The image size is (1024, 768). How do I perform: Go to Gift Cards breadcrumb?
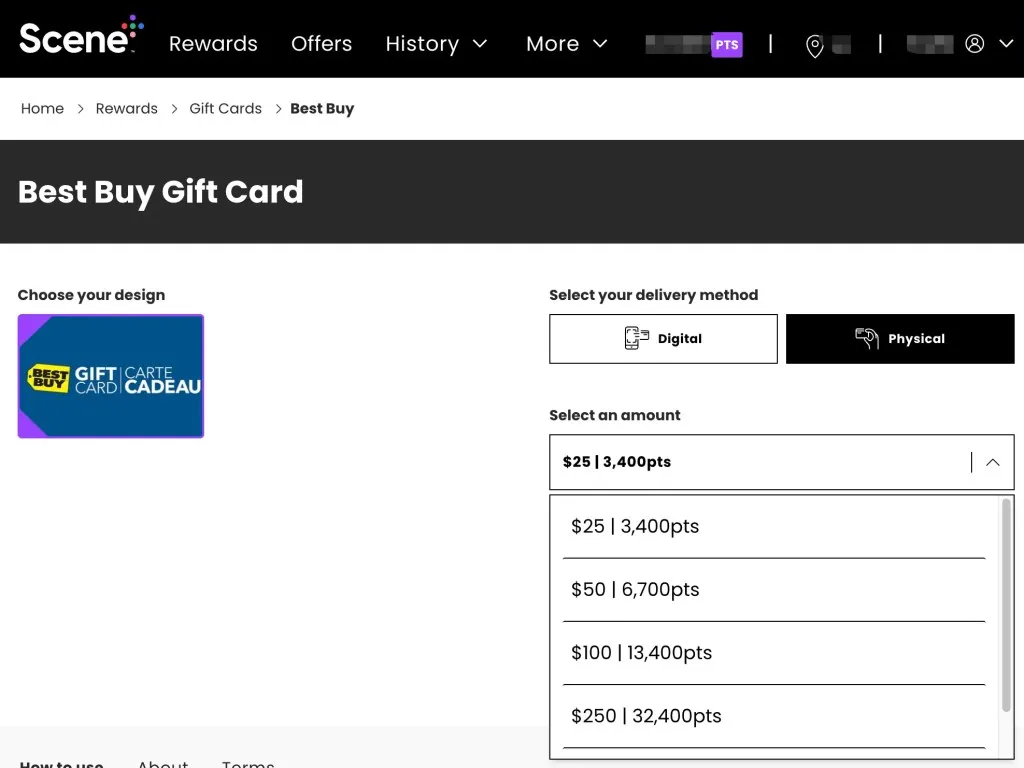225,108
